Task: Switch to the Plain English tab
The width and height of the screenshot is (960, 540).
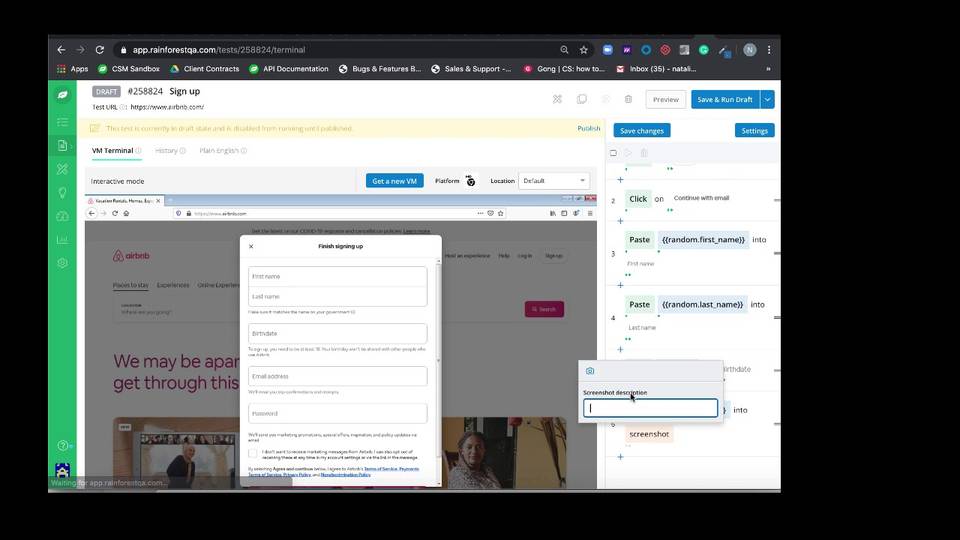Action: pos(223,151)
